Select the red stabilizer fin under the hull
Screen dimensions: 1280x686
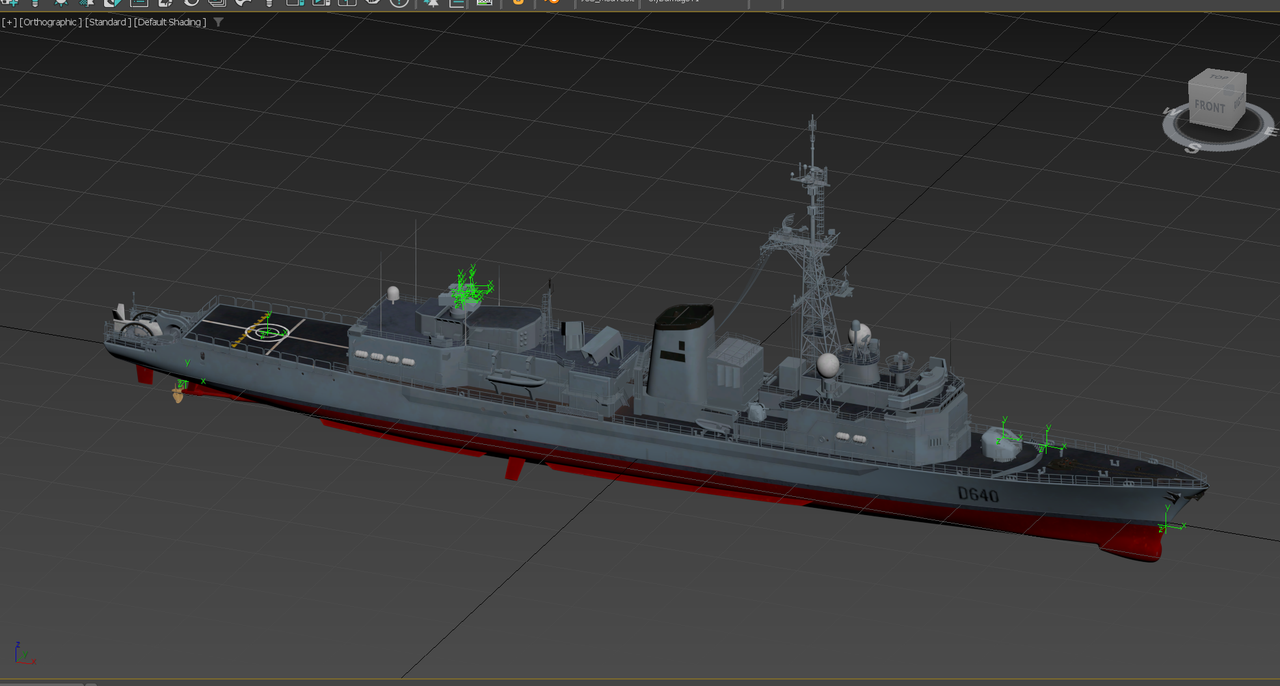[x=514, y=468]
